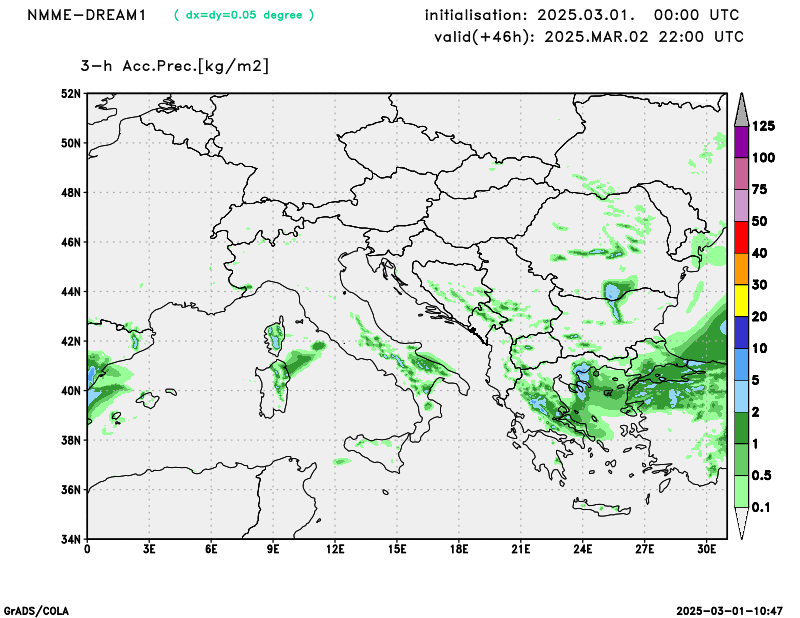Click the dark blue 10-20 colorbar segment
This screenshot has width=800, height=618.
(741, 333)
